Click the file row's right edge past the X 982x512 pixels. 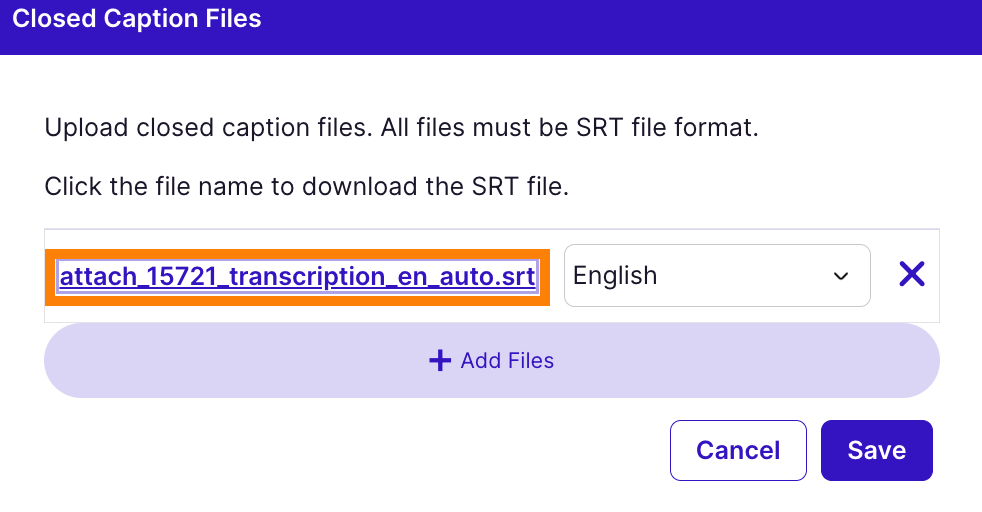click(x=934, y=276)
